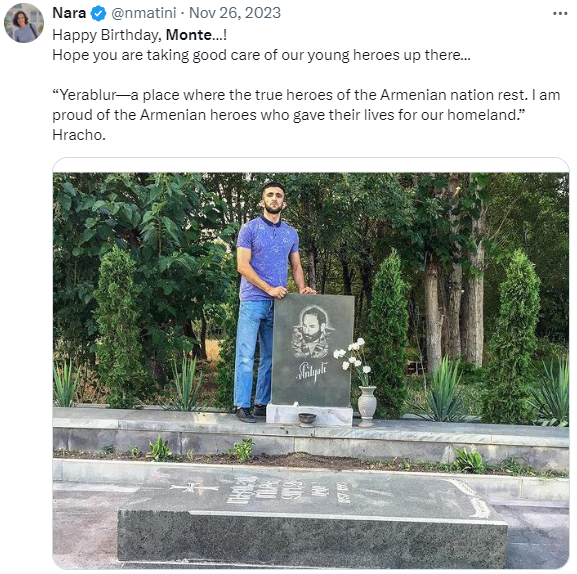Click the Hracho signature text
The image size is (577, 574).
(79, 135)
